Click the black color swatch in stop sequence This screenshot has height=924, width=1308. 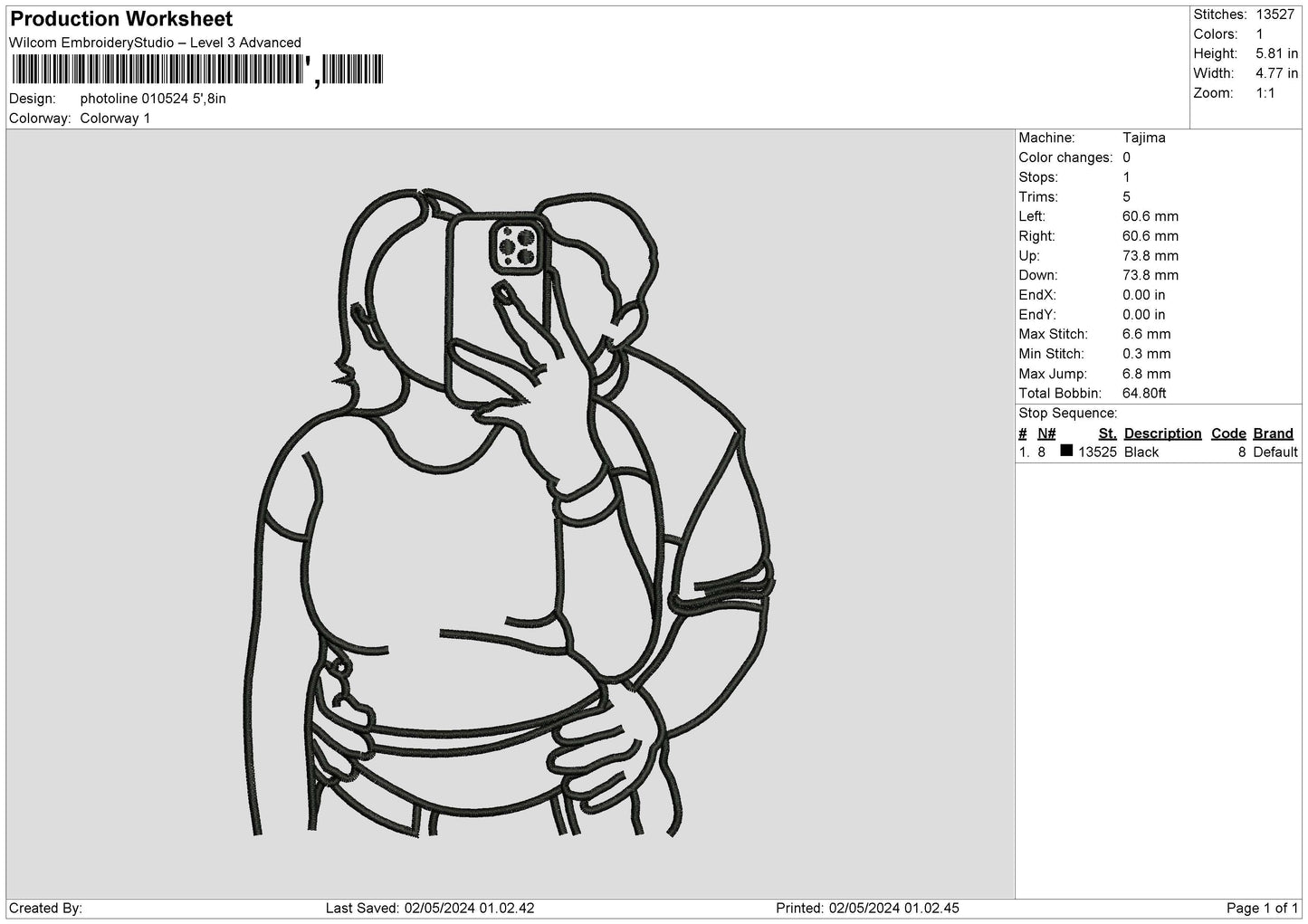(x=1066, y=451)
